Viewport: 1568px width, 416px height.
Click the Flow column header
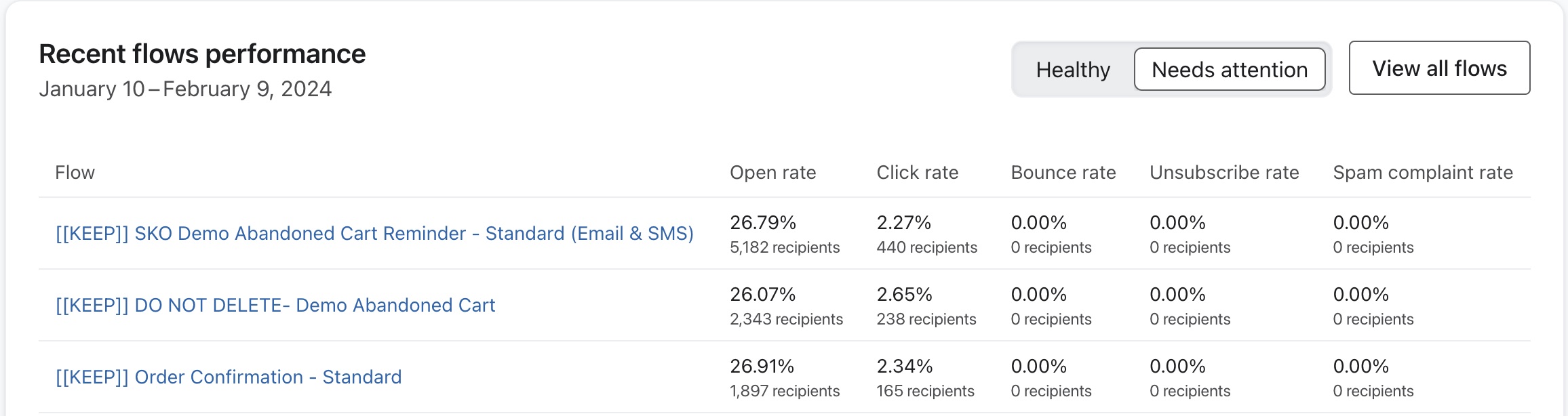click(x=75, y=173)
